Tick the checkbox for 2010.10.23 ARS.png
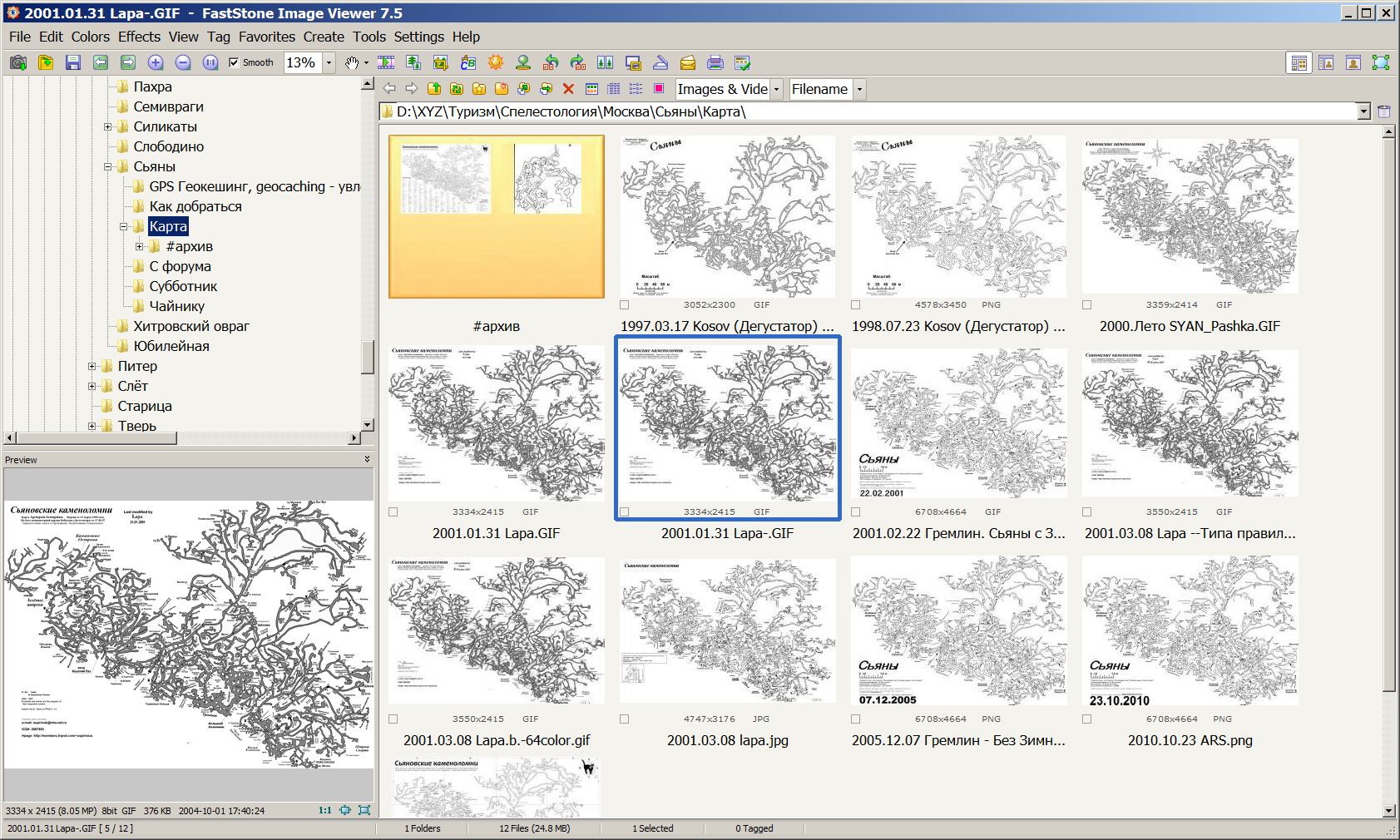The width and height of the screenshot is (1400, 840). coord(1086,719)
